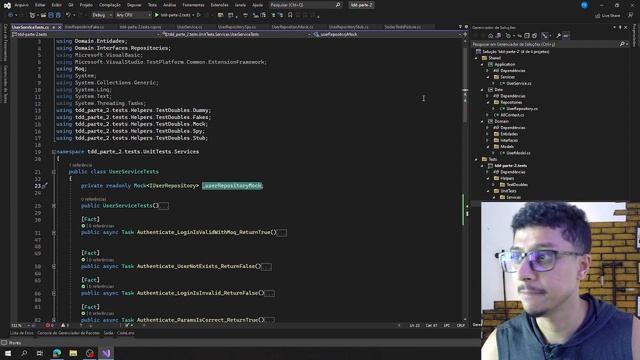Click the Solution Explorer search field

pos(549,44)
